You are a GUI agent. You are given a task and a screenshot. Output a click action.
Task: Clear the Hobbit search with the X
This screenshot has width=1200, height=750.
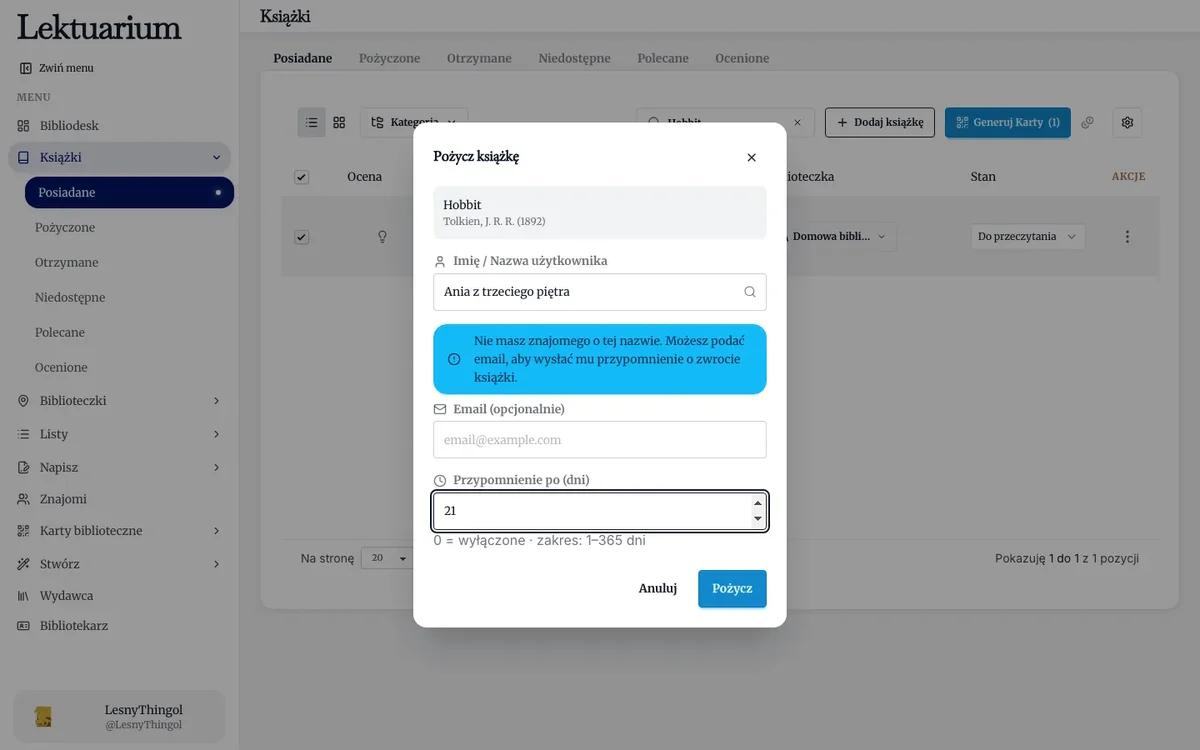click(797, 122)
